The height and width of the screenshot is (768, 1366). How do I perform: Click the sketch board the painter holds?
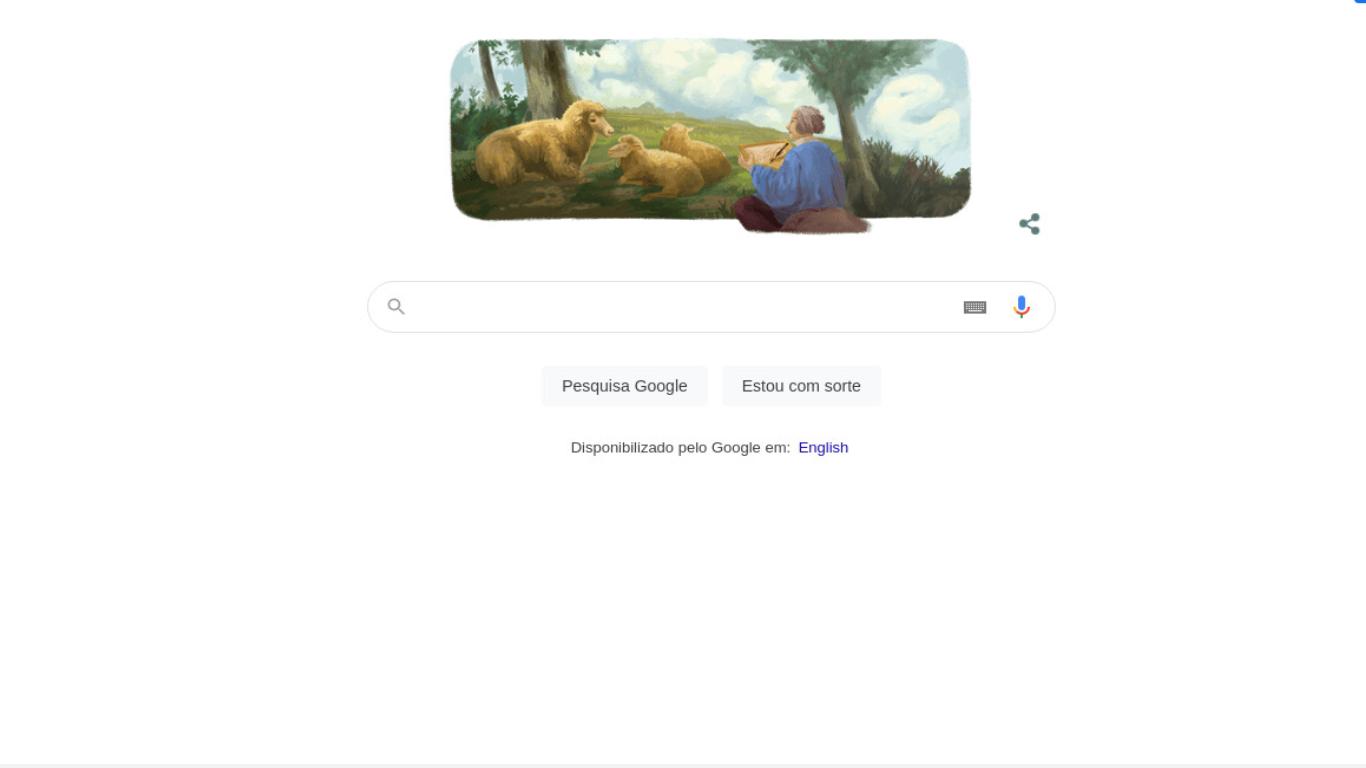(764, 153)
